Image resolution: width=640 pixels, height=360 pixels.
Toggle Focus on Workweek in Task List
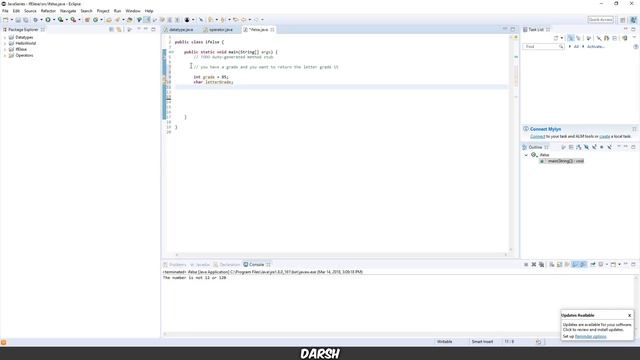[x=589, y=38]
